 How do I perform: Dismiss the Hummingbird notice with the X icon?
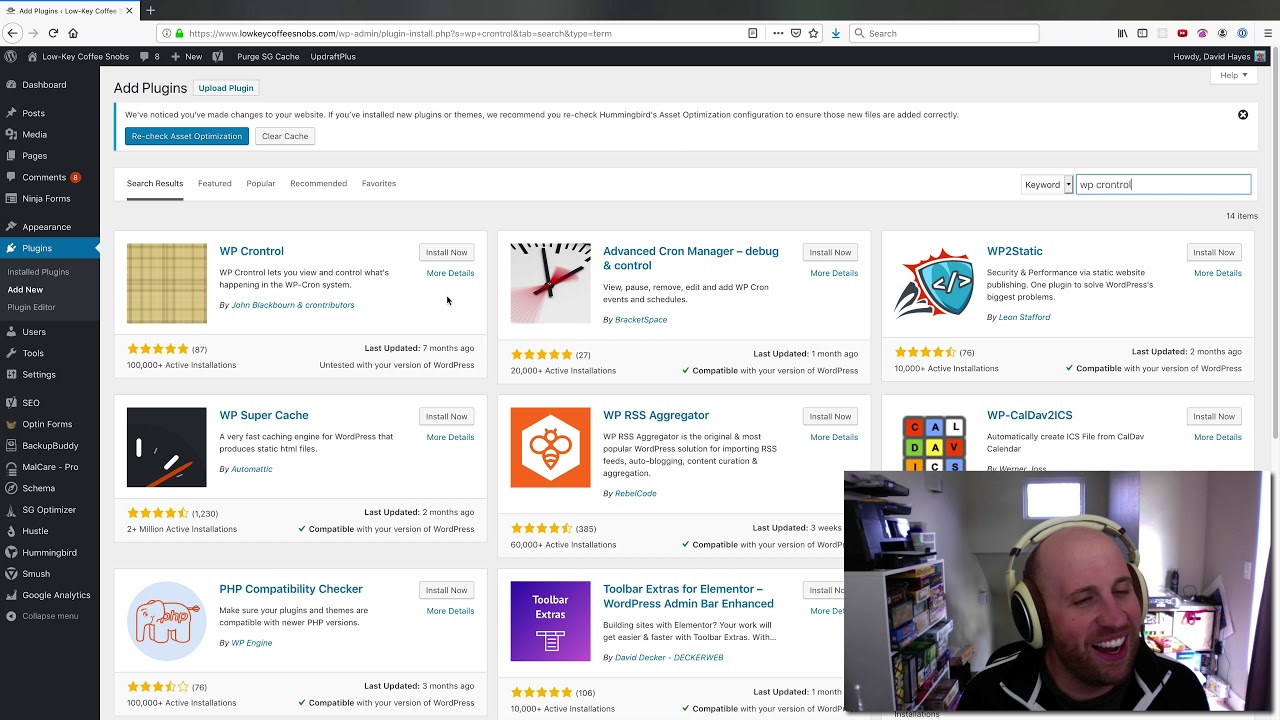[1243, 115]
